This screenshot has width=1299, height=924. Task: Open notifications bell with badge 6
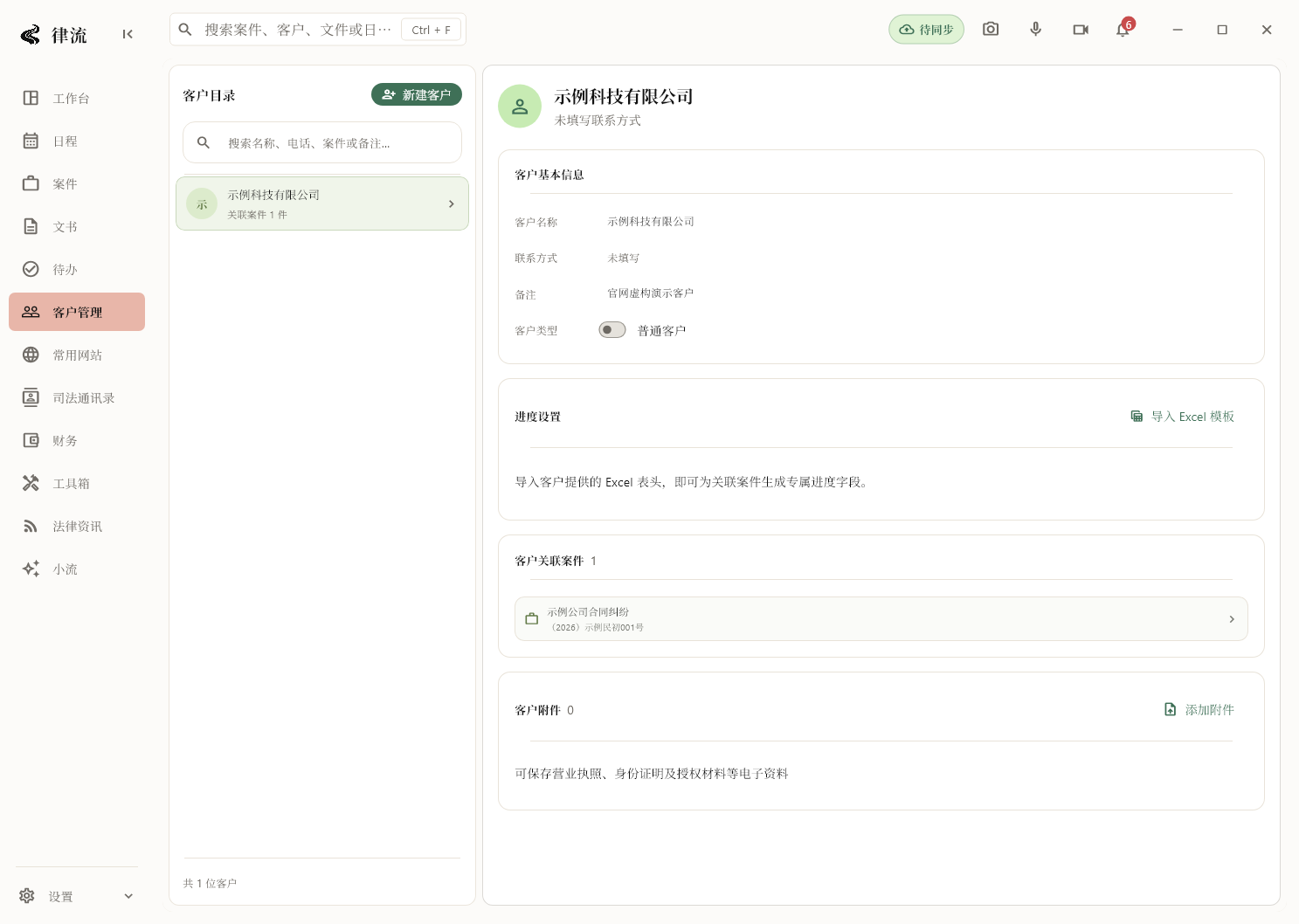[1123, 29]
